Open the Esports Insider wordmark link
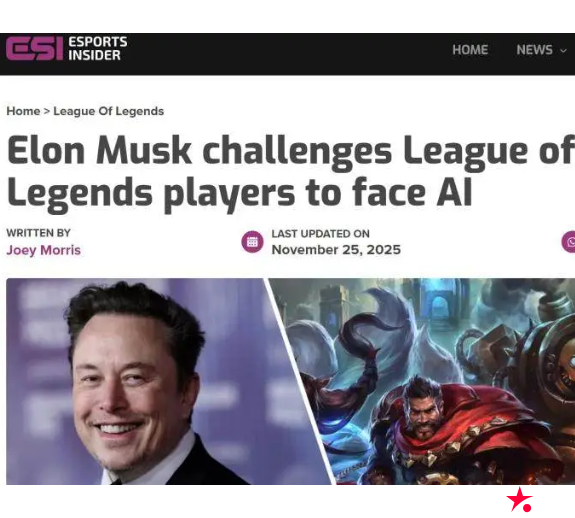Image resolution: width=575 pixels, height=518 pixels. tap(98, 48)
